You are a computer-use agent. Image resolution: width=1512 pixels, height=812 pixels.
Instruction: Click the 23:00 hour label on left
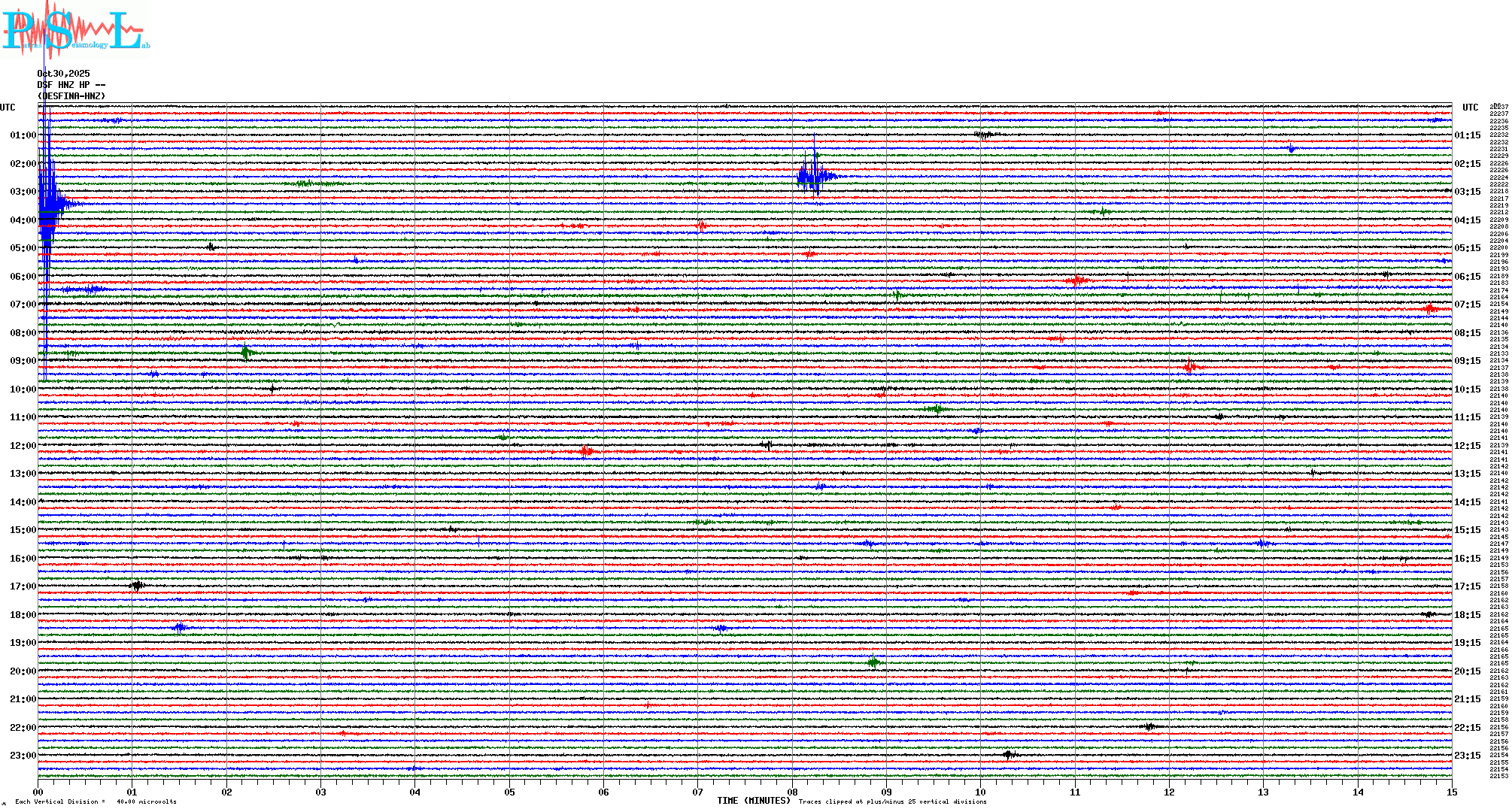[x=23, y=756]
